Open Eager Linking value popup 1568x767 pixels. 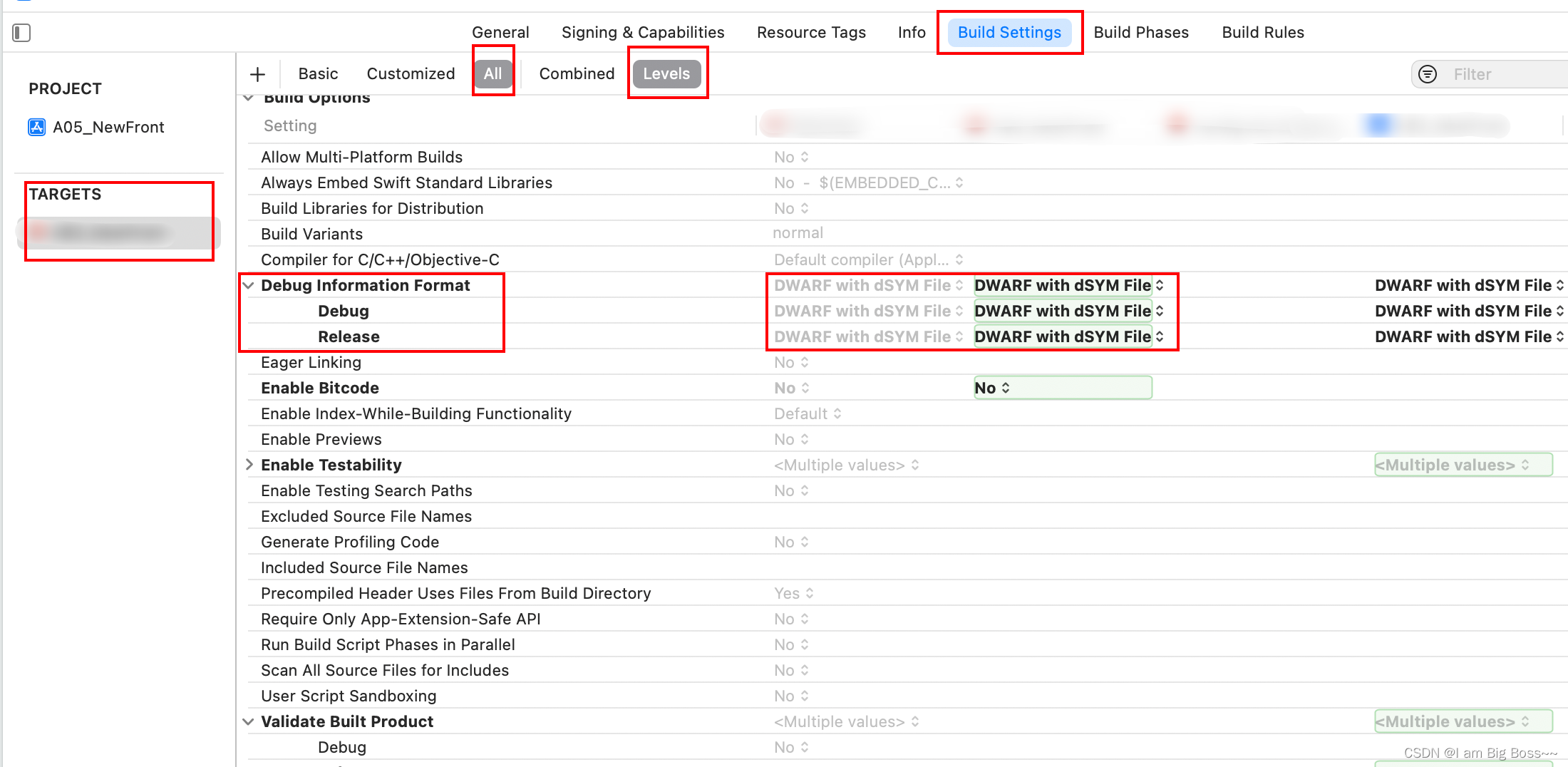tap(791, 363)
